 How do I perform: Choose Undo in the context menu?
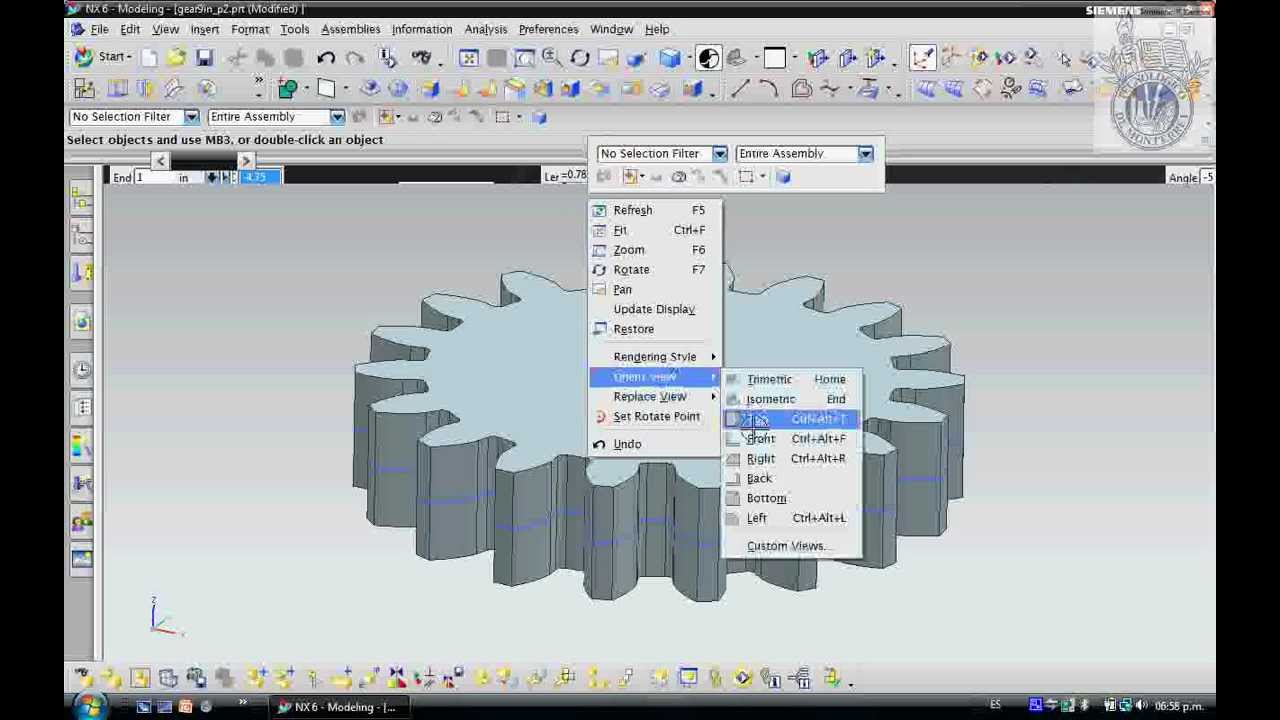pos(655,444)
